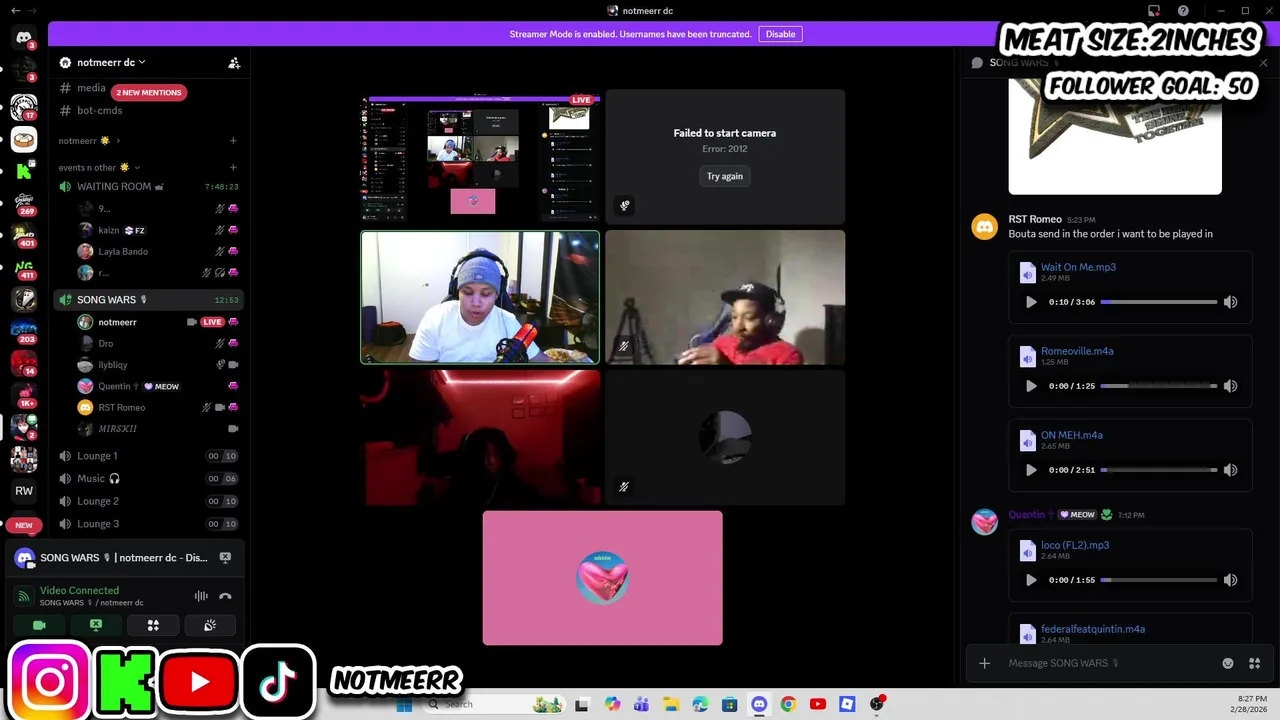Click Quentin's avatar in chat

click(985, 521)
